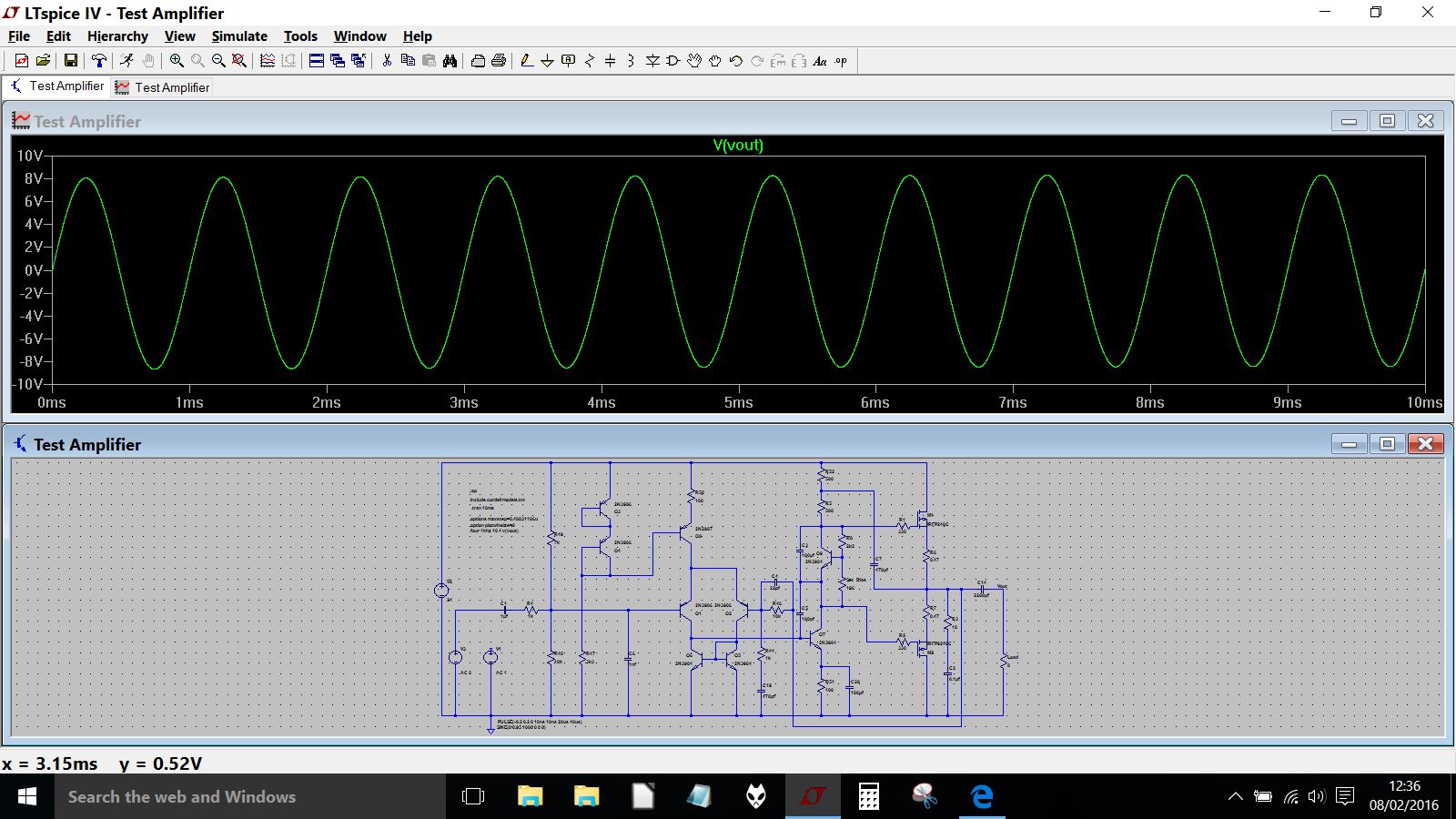Place a Resistor from the toolbar
Screen dimensions: 1456x819
(x=590, y=61)
